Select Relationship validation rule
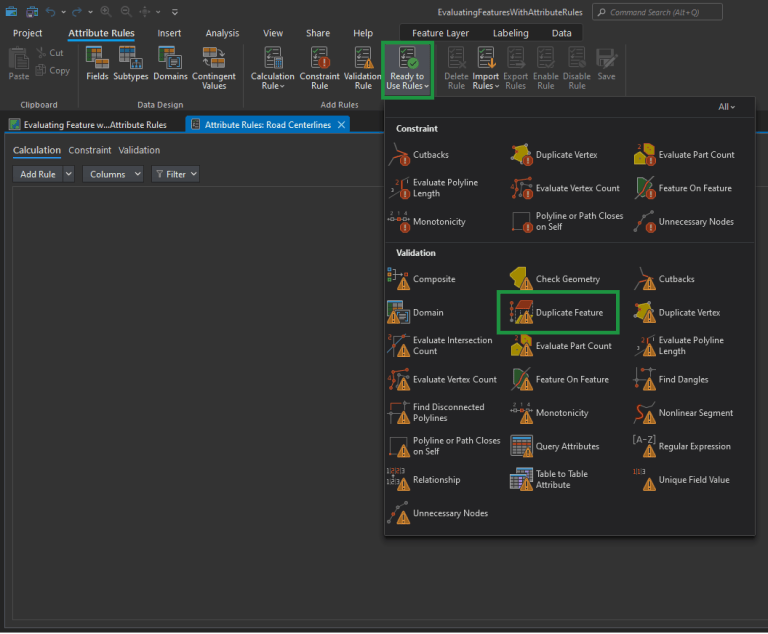 424,480
